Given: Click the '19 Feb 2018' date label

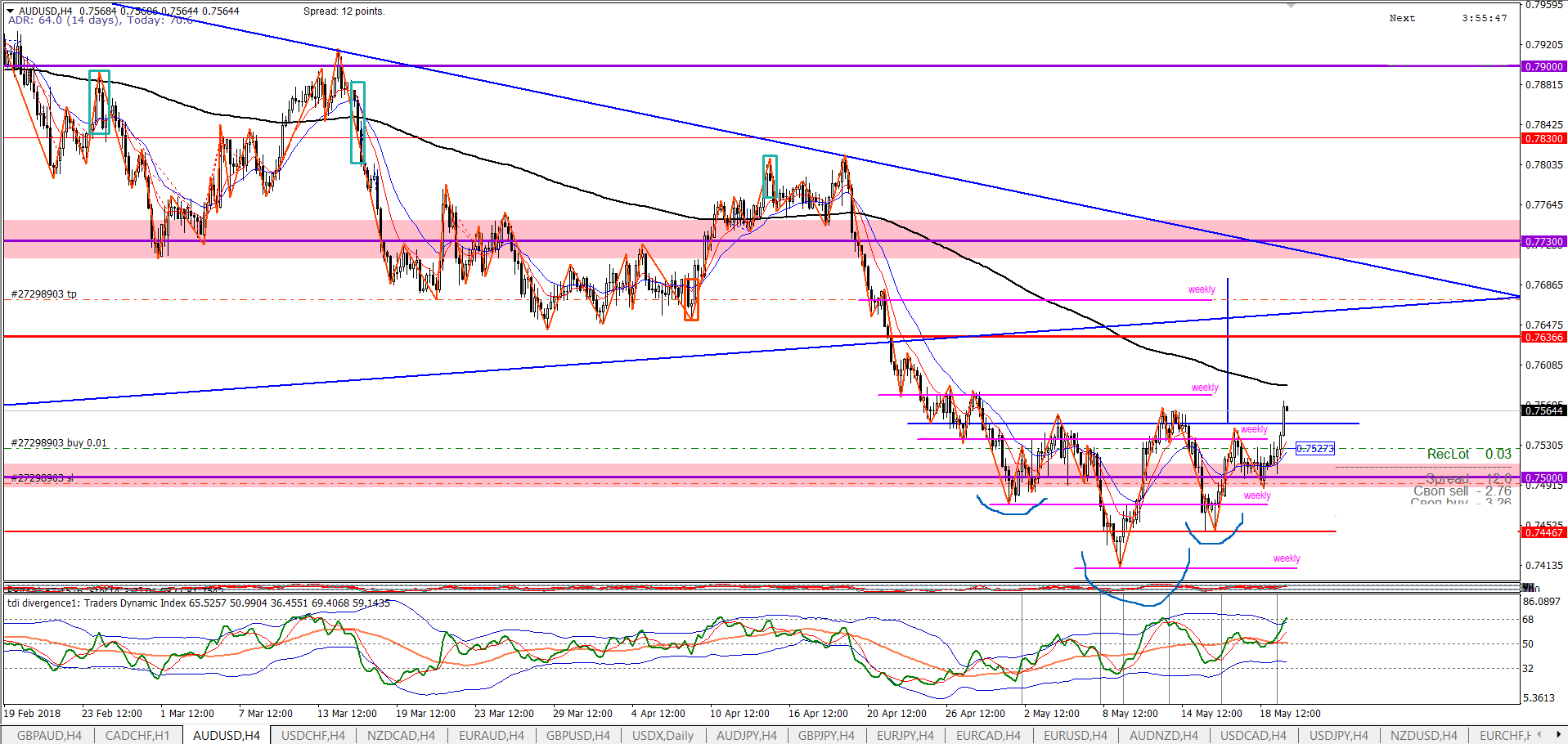Looking at the screenshot, I should click(x=32, y=713).
